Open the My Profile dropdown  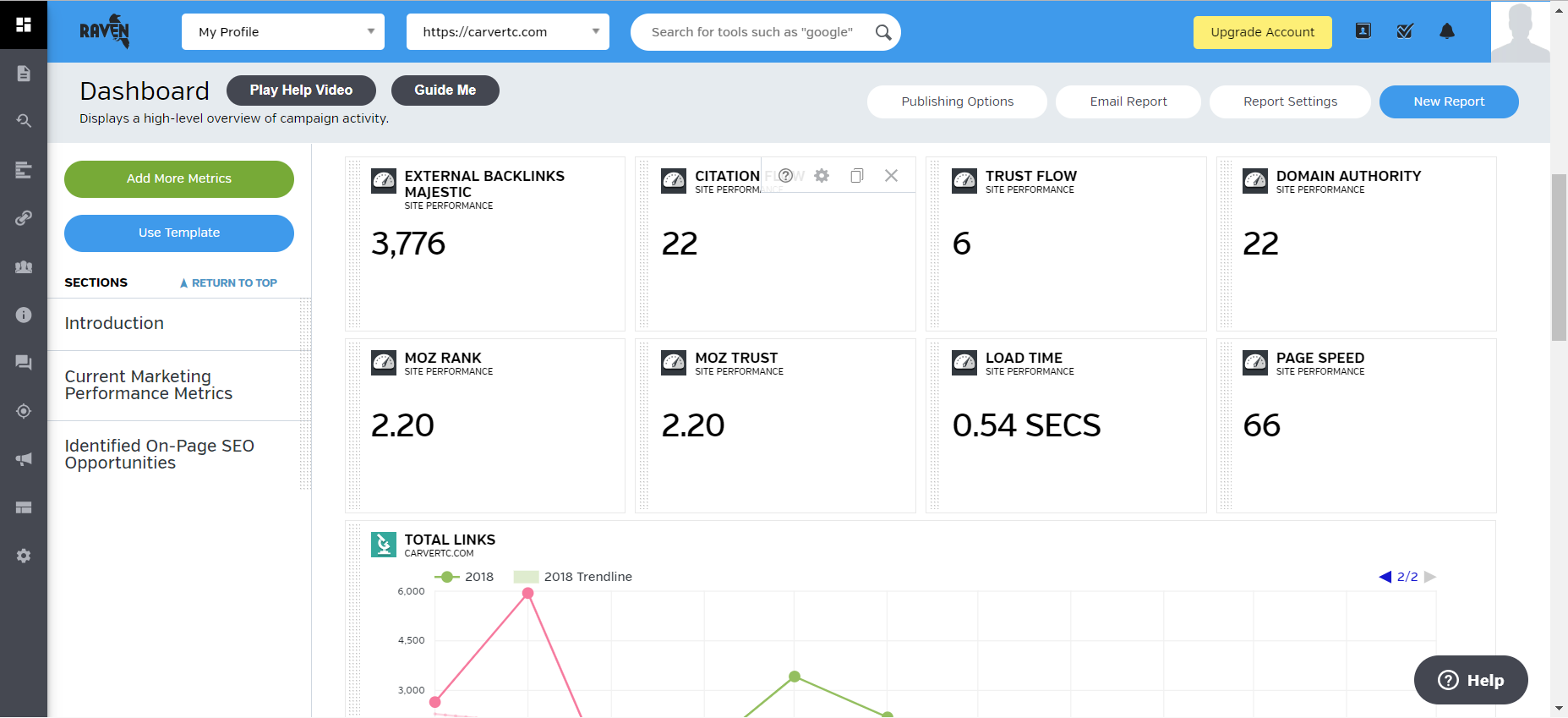click(x=283, y=32)
